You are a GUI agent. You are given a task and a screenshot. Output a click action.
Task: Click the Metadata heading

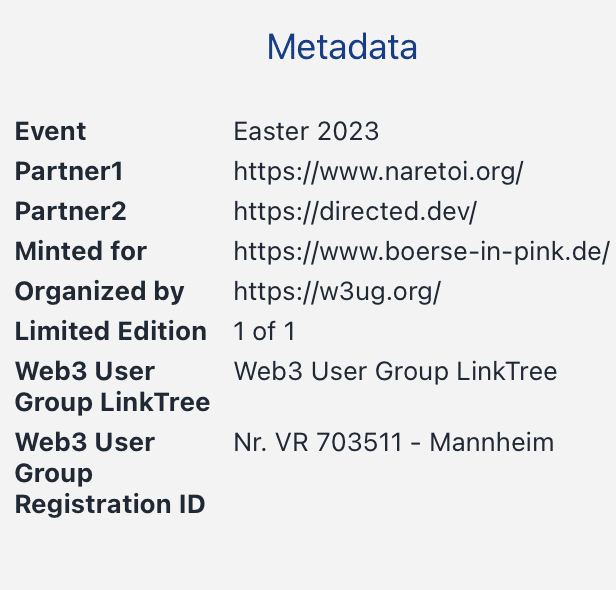click(342, 47)
